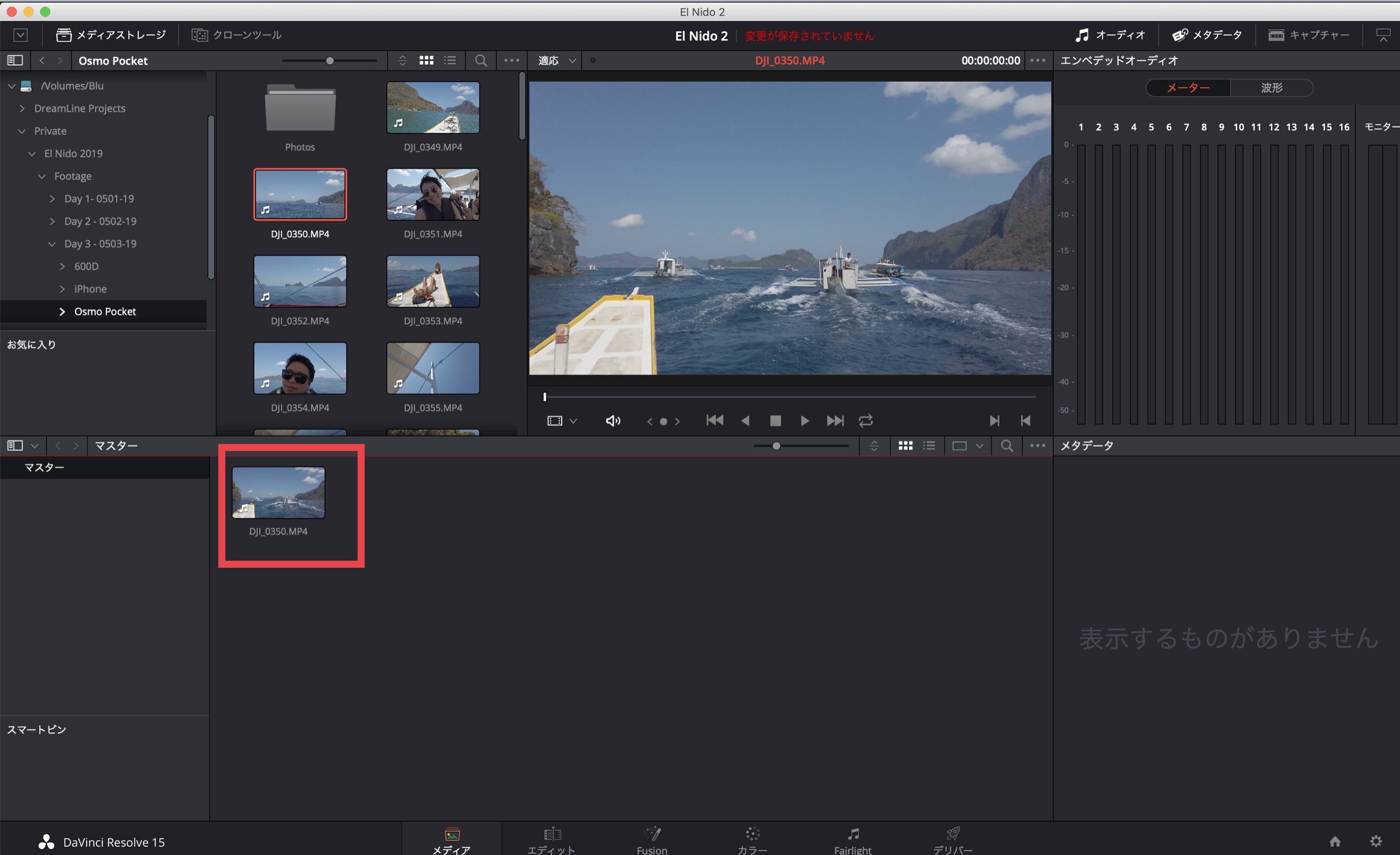This screenshot has height=855, width=1400.
Task: Open the 適応 viewer zoom dropdown
Action: point(557,60)
